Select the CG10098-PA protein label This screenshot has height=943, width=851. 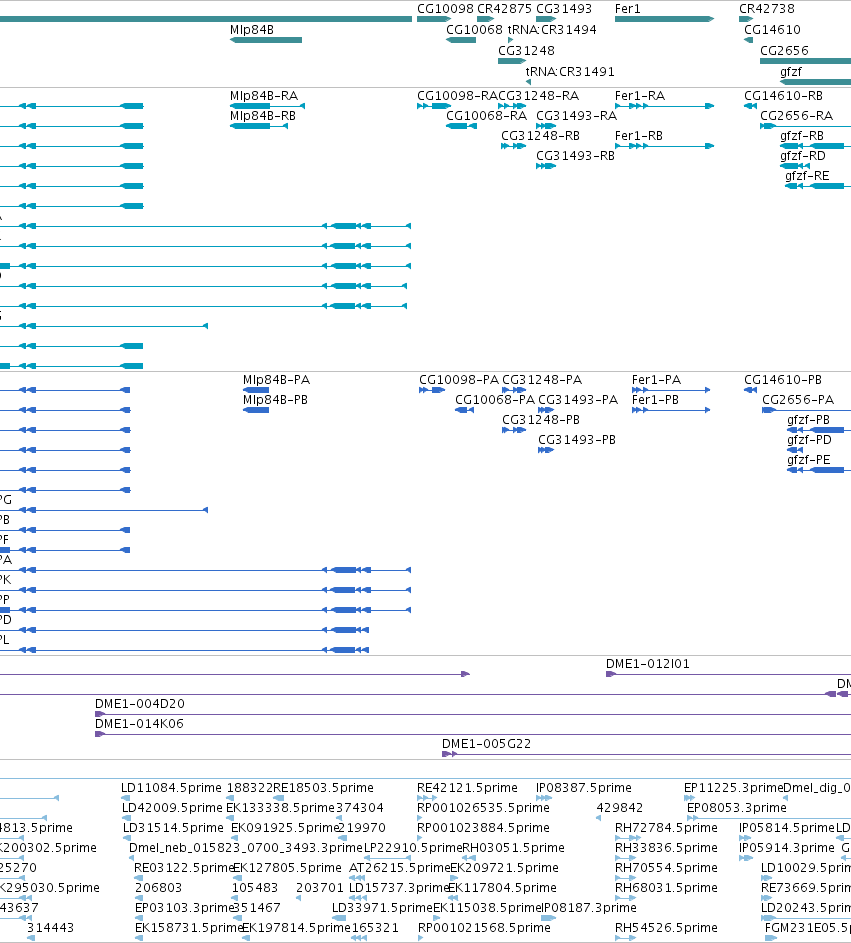pos(459,379)
